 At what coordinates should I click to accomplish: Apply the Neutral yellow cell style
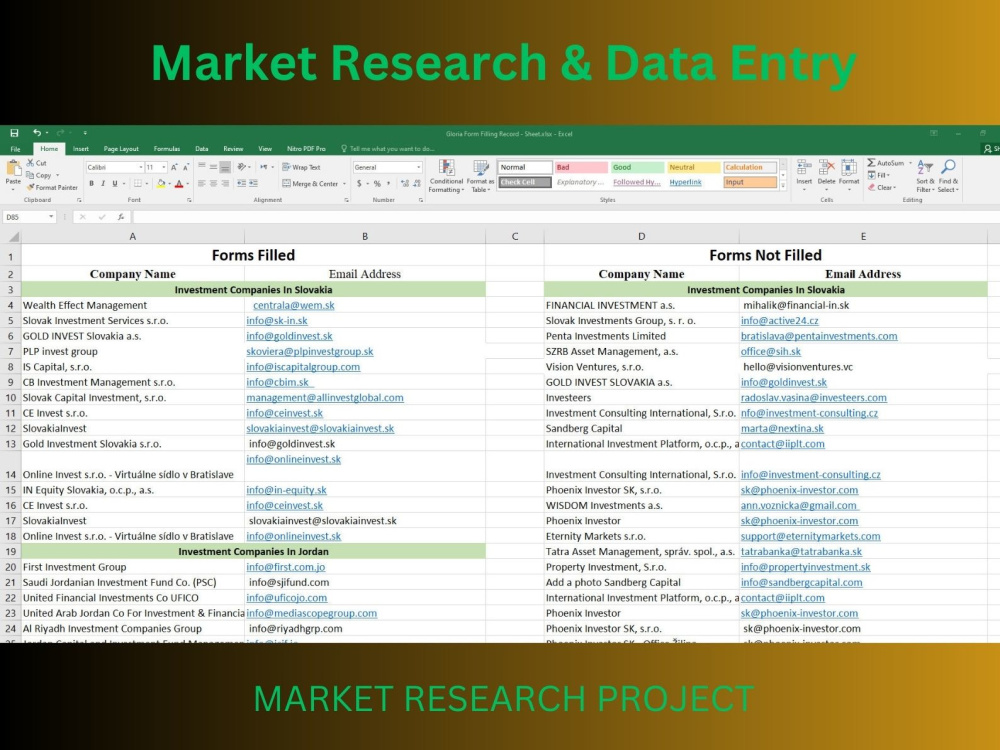coord(693,167)
